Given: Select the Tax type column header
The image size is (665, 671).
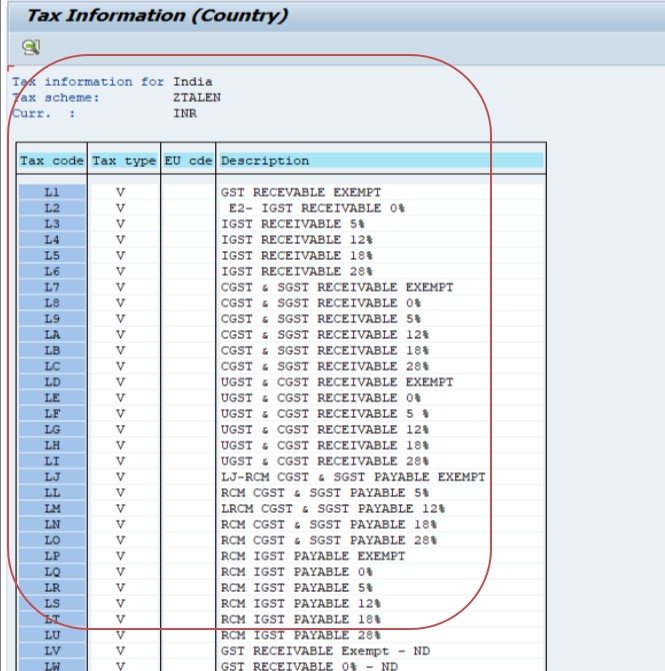Looking at the screenshot, I should [124, 161].
